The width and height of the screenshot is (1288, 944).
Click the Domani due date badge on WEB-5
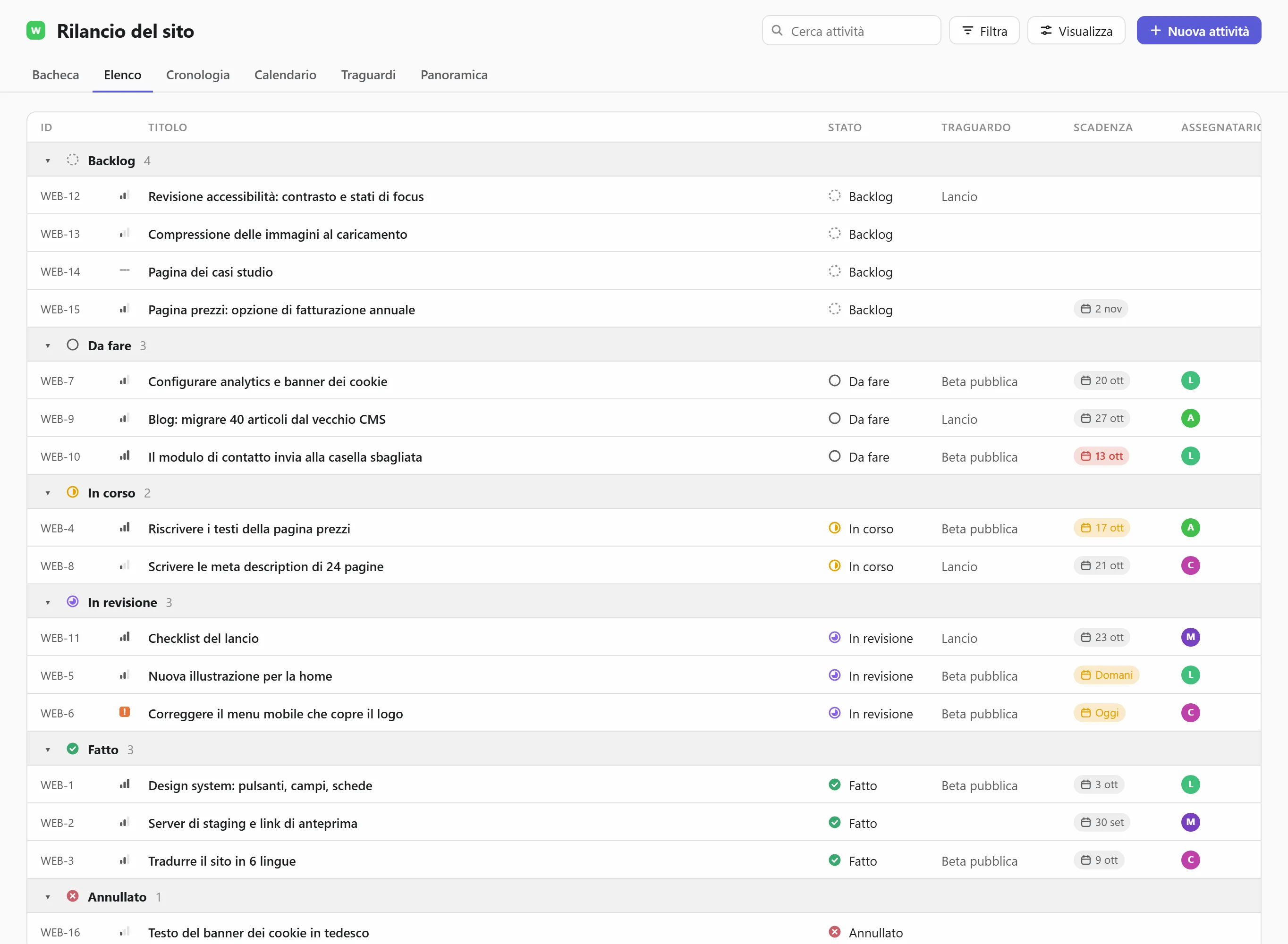pyautogui.click(x=1106, y=675)
